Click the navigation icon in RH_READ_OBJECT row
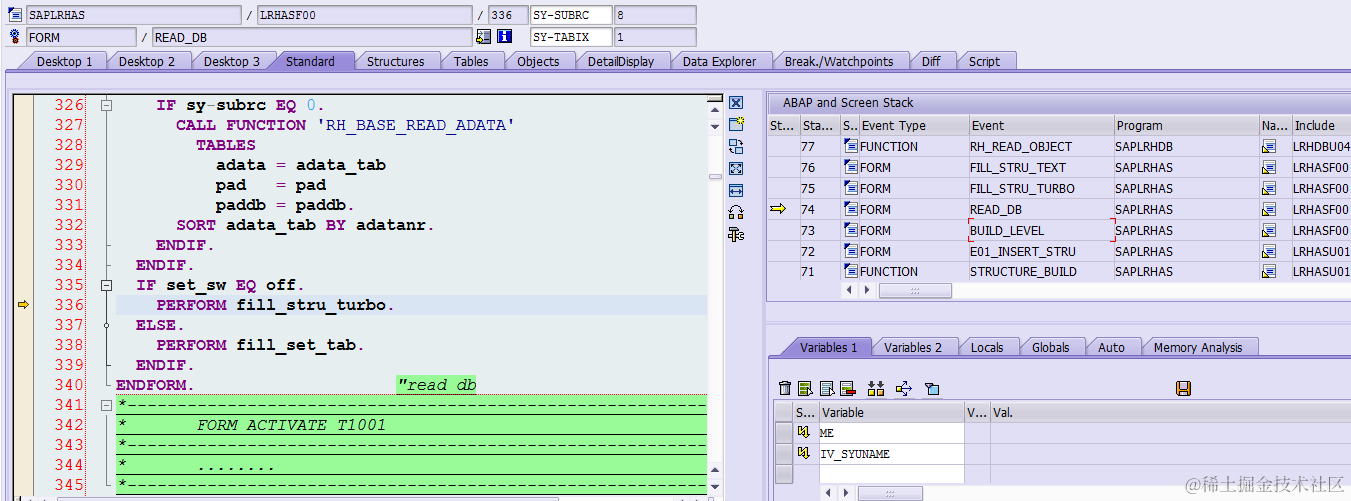1351x501 pixels. pos(1269,147)
